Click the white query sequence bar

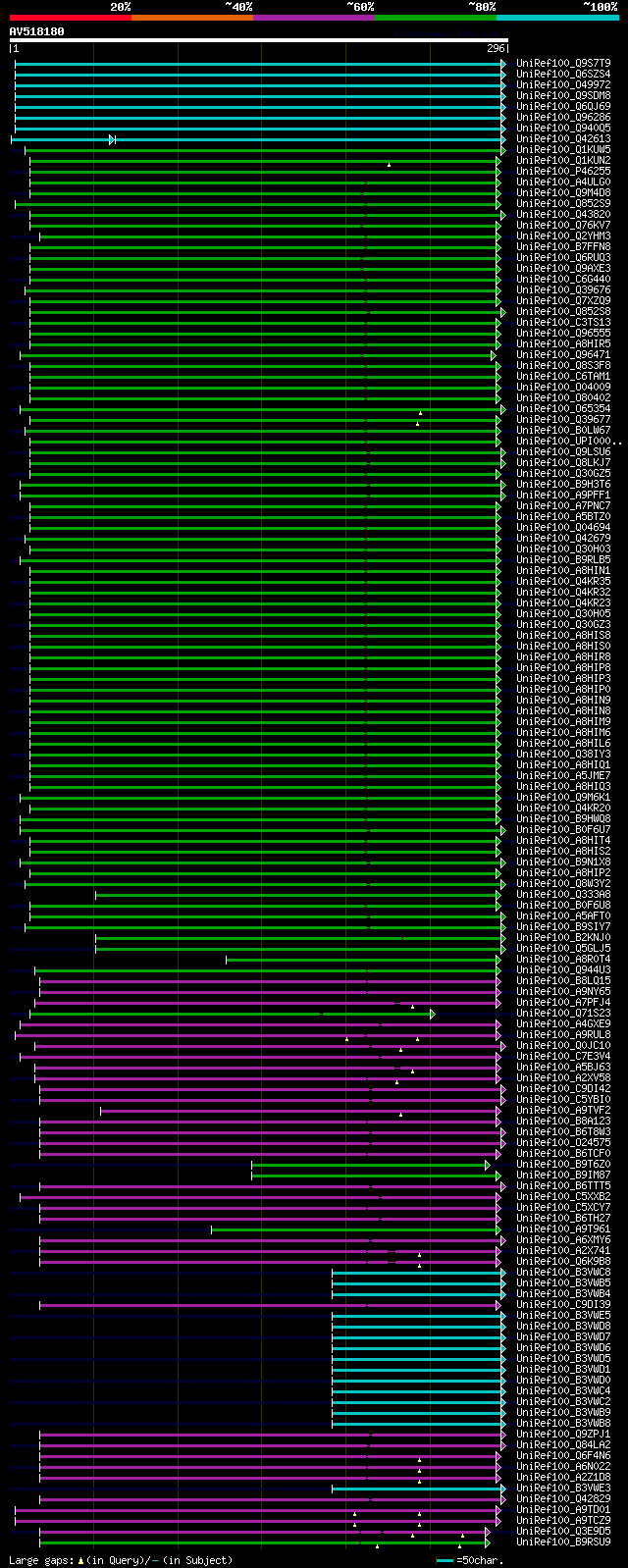pyautogui.click(x=259, y=40)
